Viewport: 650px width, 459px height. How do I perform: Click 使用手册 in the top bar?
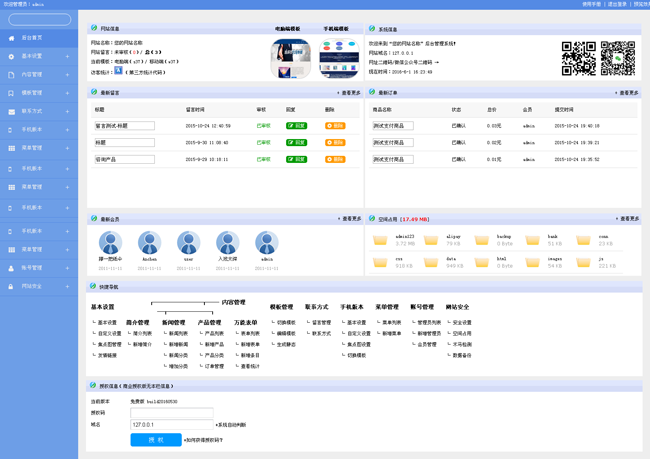click(x=592, y=4)
